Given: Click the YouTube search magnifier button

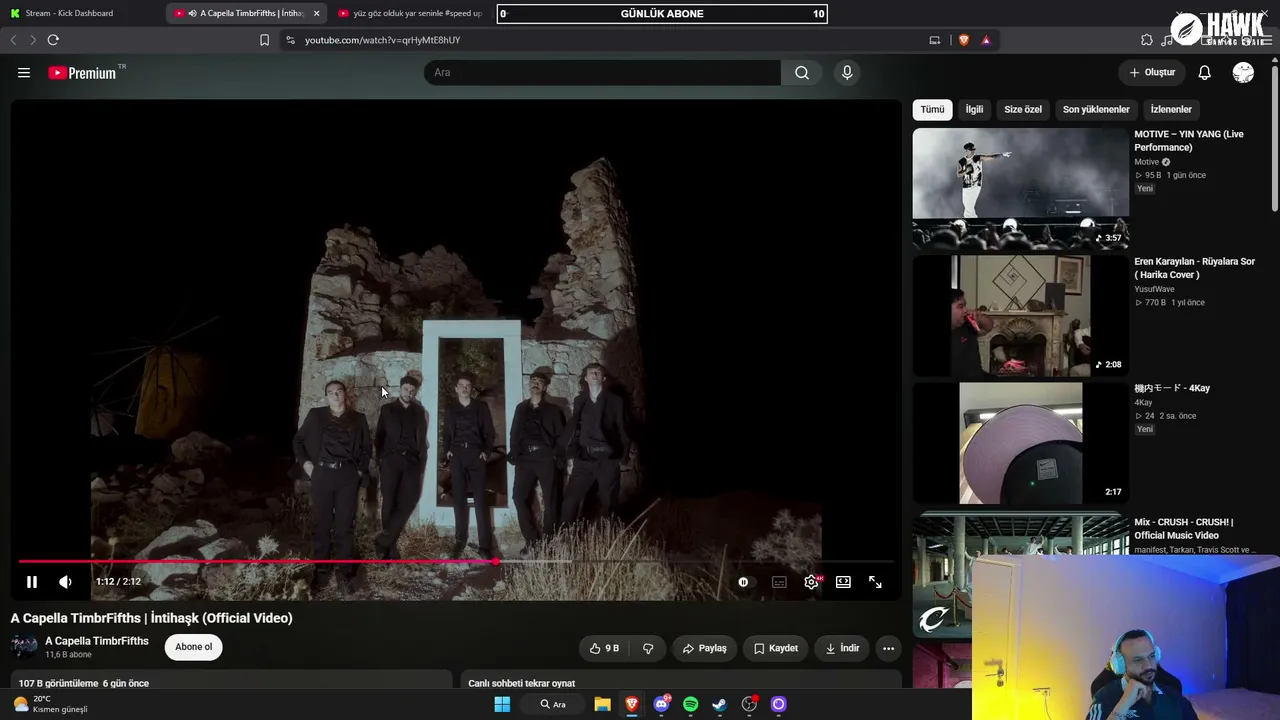Looking at the screenshot, I should [x=802, y=73].
